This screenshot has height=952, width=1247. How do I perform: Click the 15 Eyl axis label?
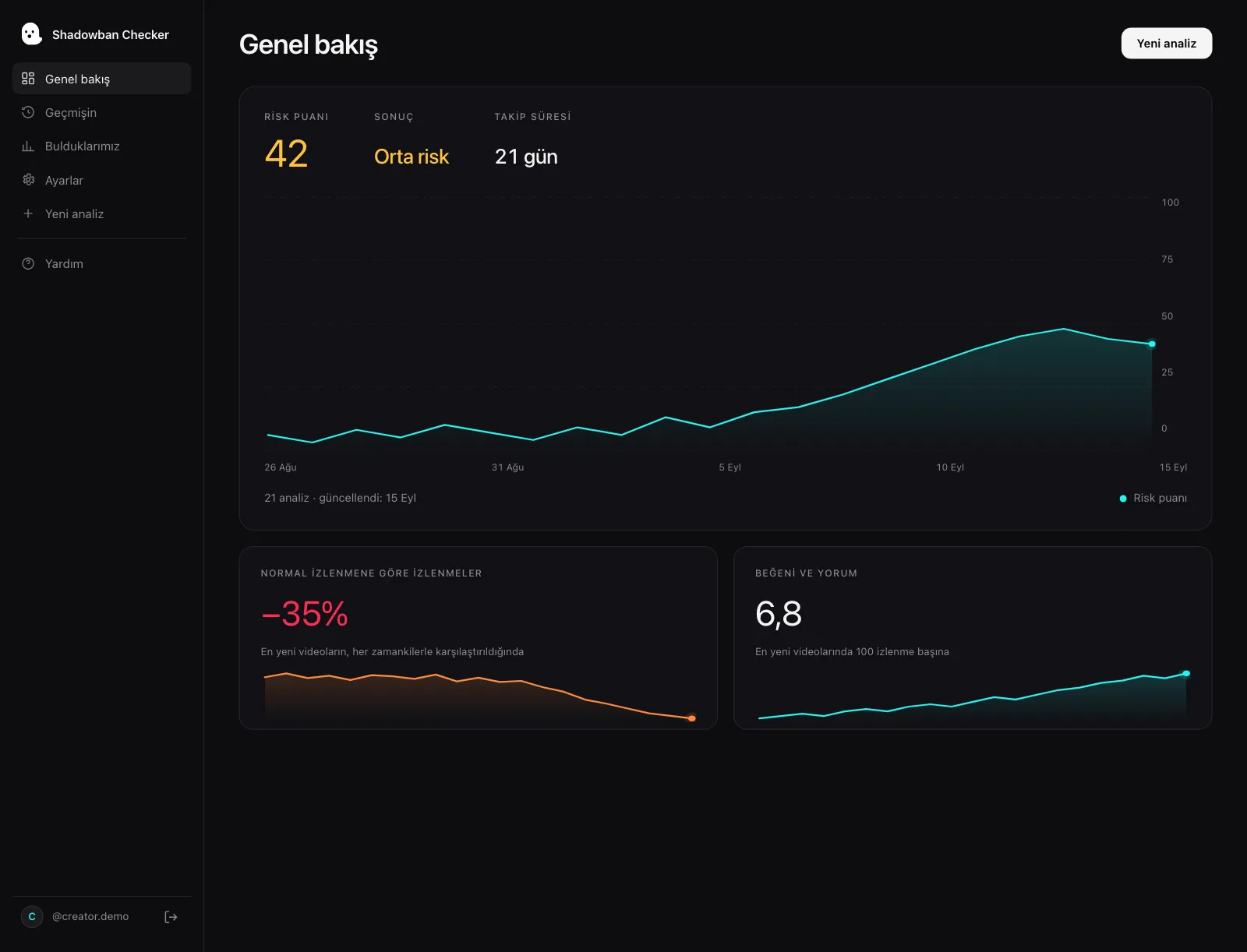1173,467
